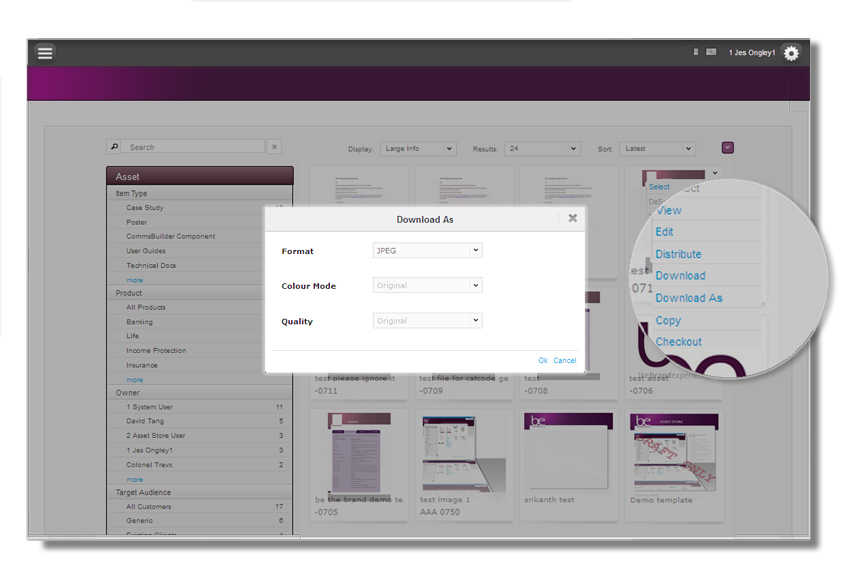
Task: Choose View from the context menu
Action: pos(669,210)
